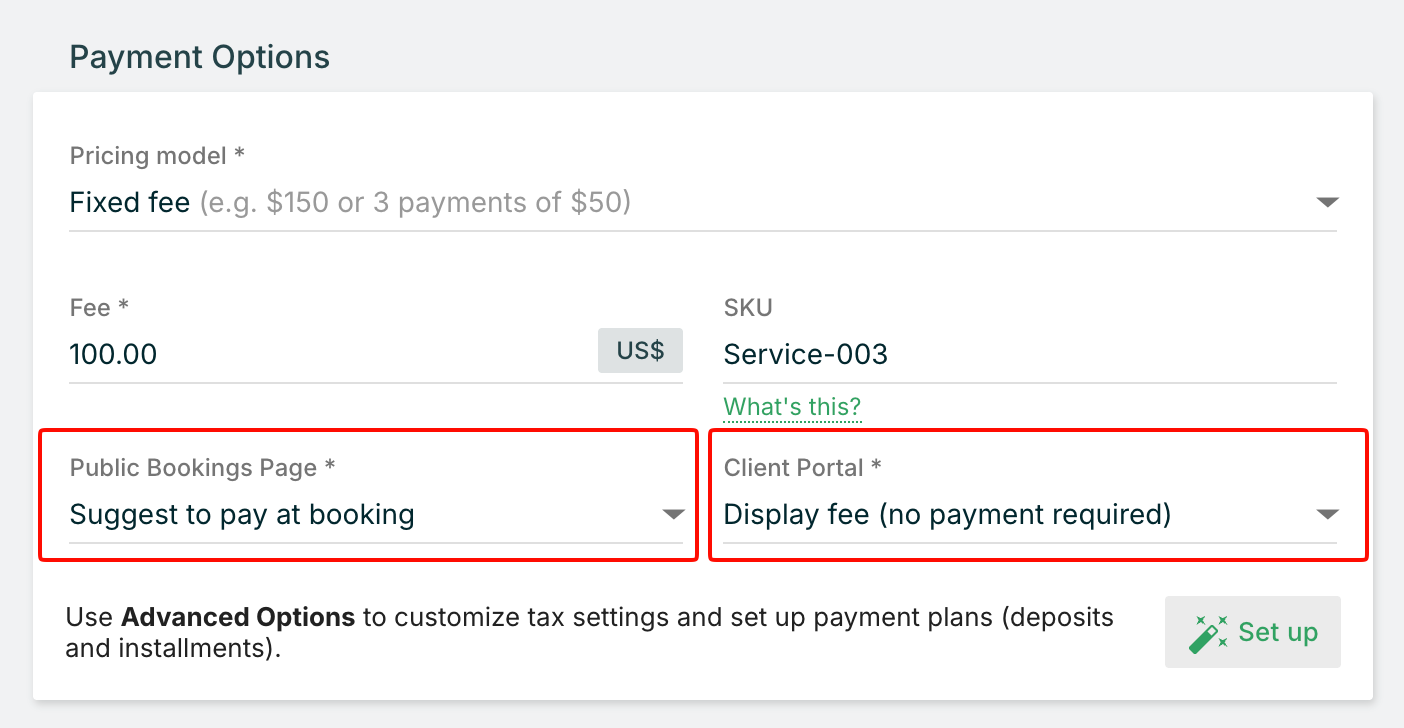This screenshot has height=728, width=1404.
Task: Select the "Fixed fee" pricing model value
Action: pyautogui.click(x=130, y=203)
